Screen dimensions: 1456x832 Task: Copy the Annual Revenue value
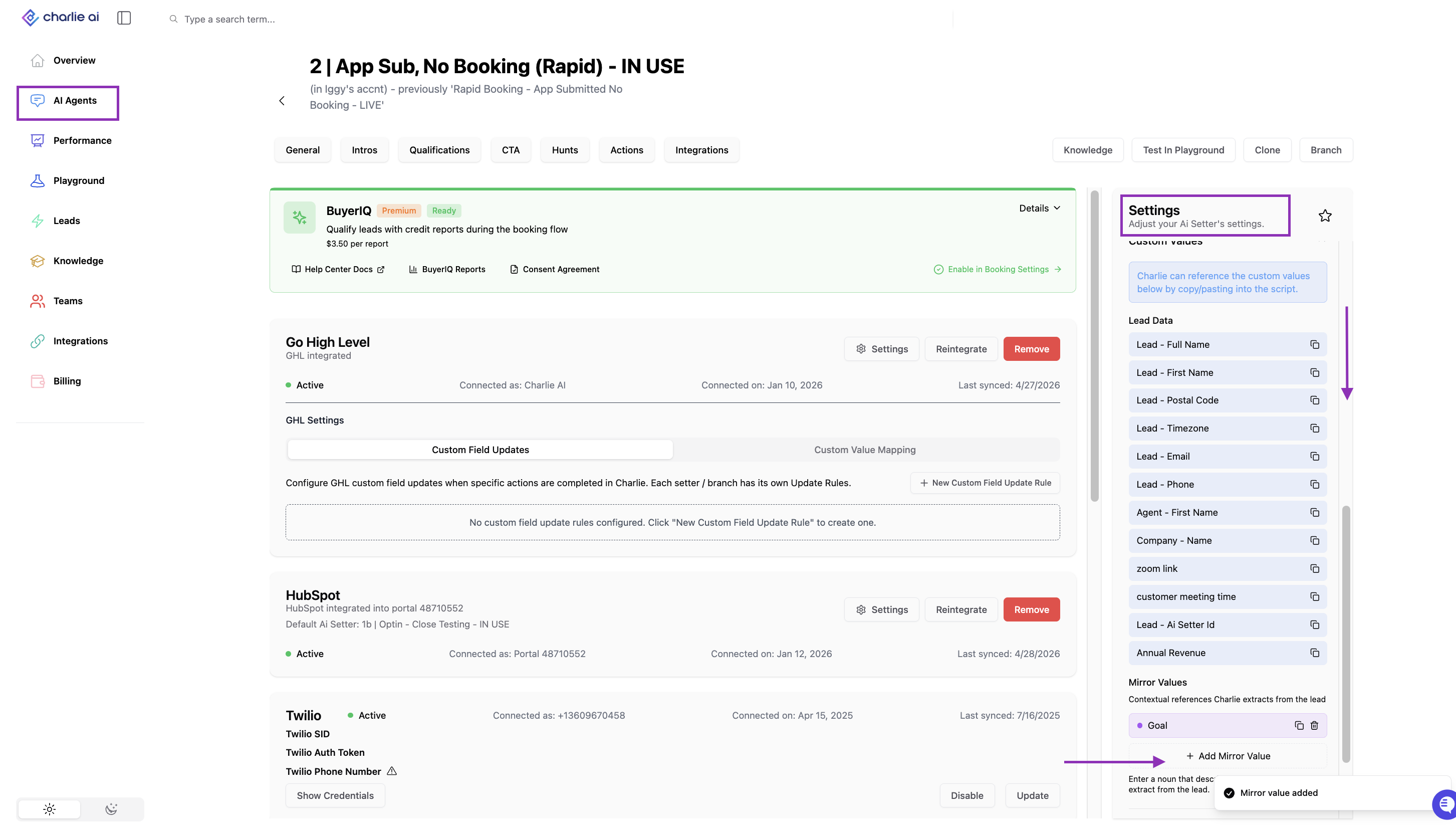pyautogui.click(x=1314, y=653)
